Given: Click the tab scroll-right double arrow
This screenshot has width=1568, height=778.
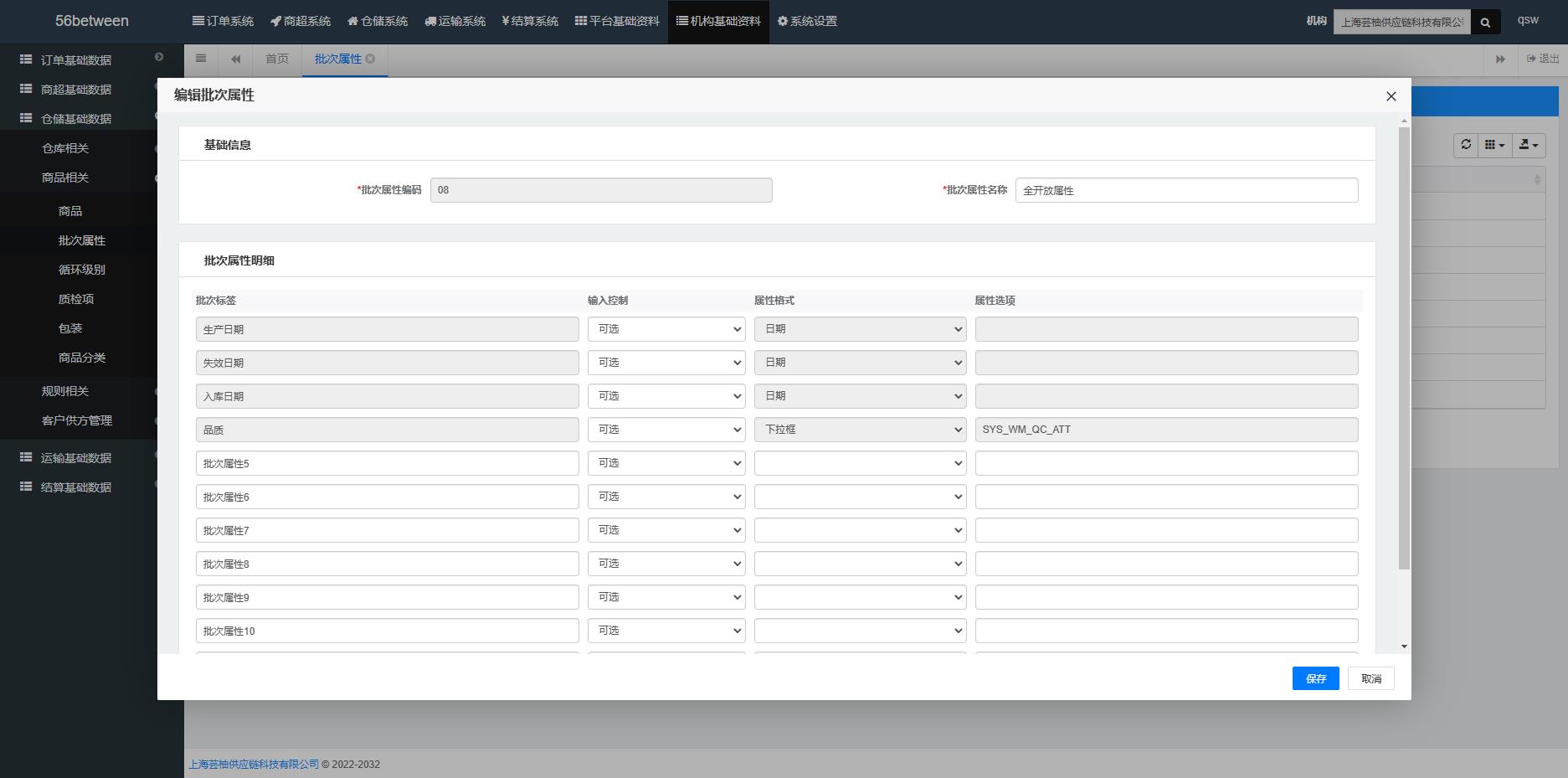Looking at the screenshot, I should [1500, 59].
